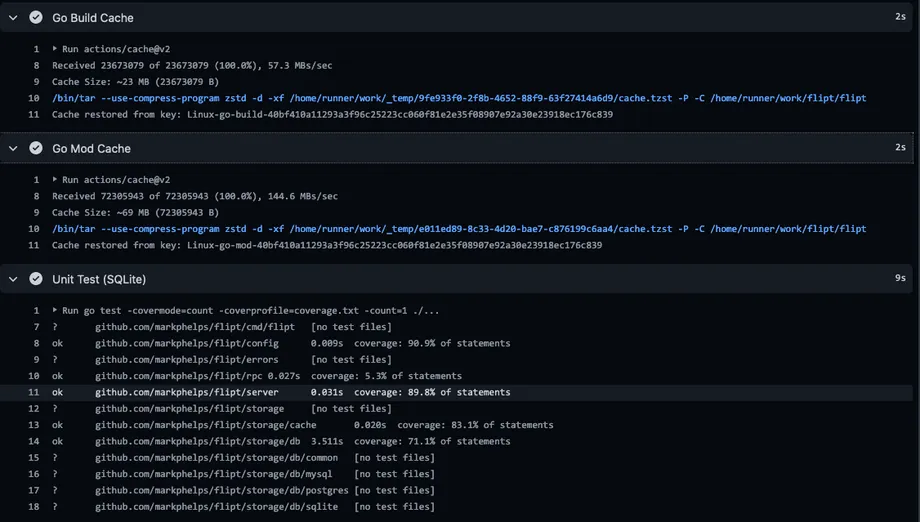920x522 pixels.
Task: Expand the 'Run go test -covermode=count' line
Action: tap(55, 310)
